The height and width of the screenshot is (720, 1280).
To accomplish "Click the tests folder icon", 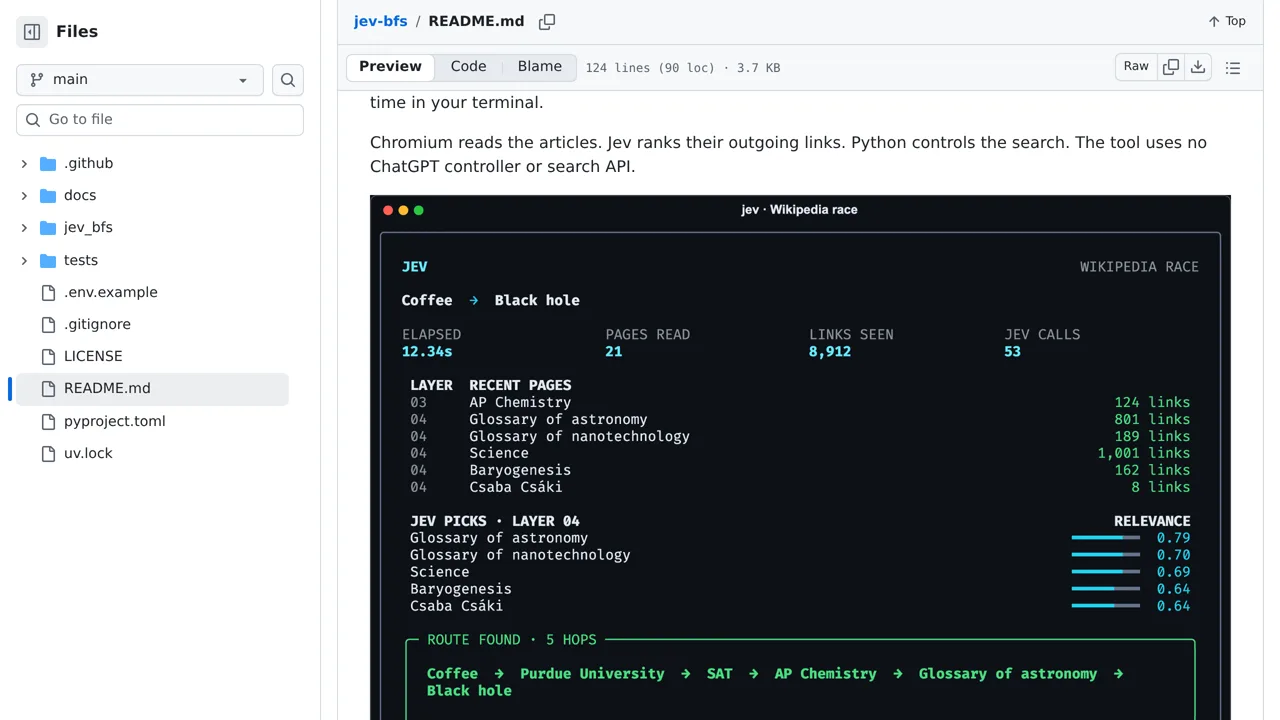I will click(48, 260).
